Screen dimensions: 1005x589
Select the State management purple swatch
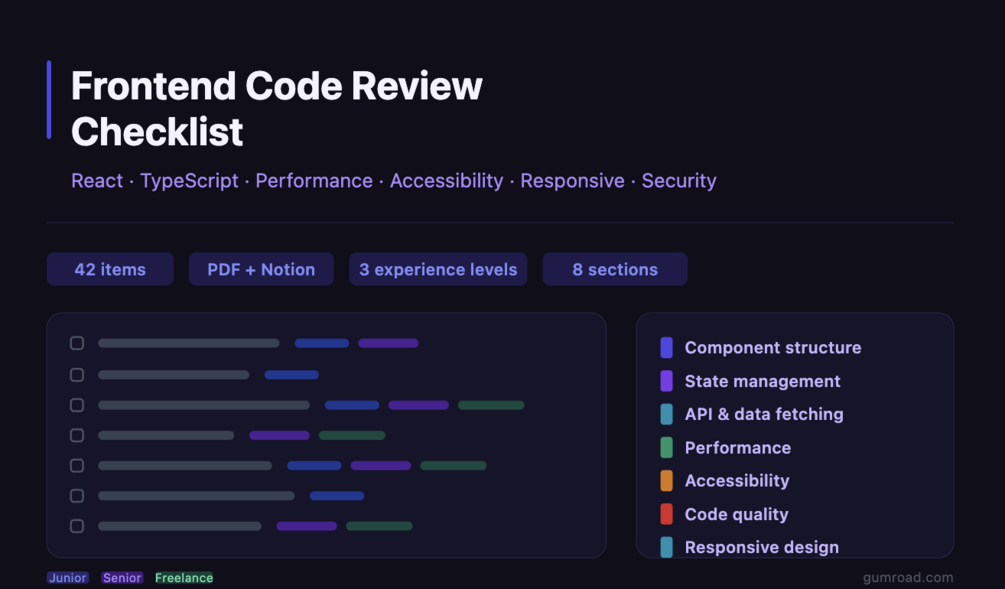[667, 381]
